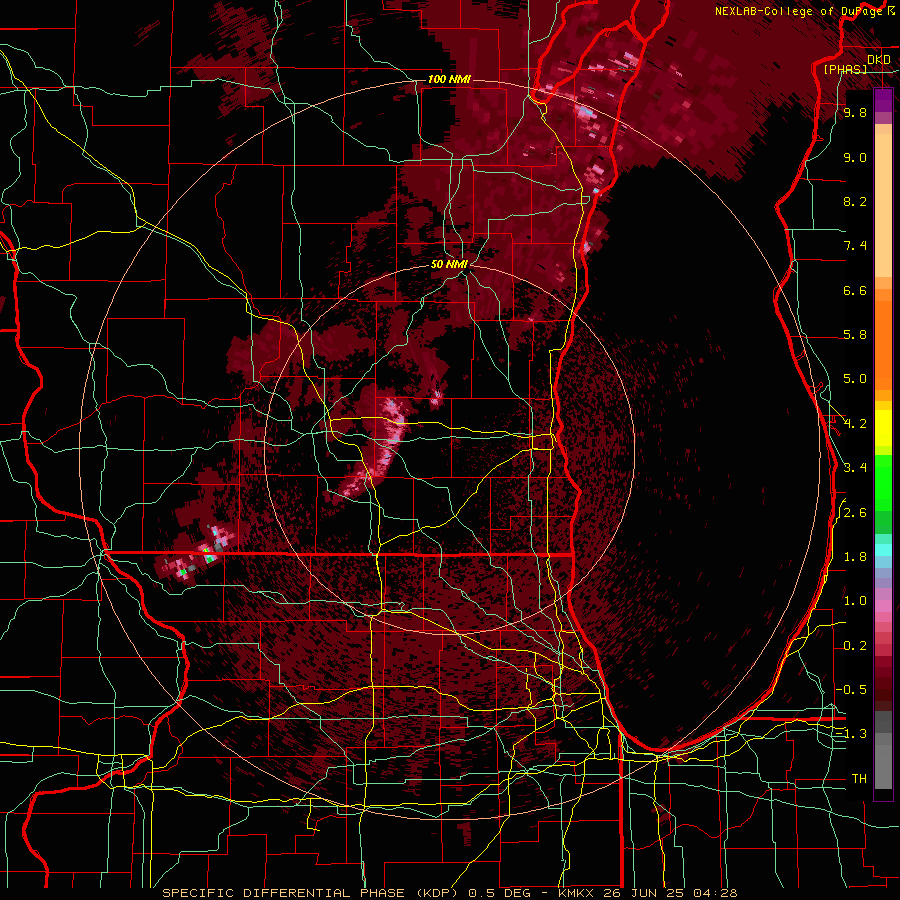Pick the yellow band of color scale
900x900 pixels.
click(883, 428)
